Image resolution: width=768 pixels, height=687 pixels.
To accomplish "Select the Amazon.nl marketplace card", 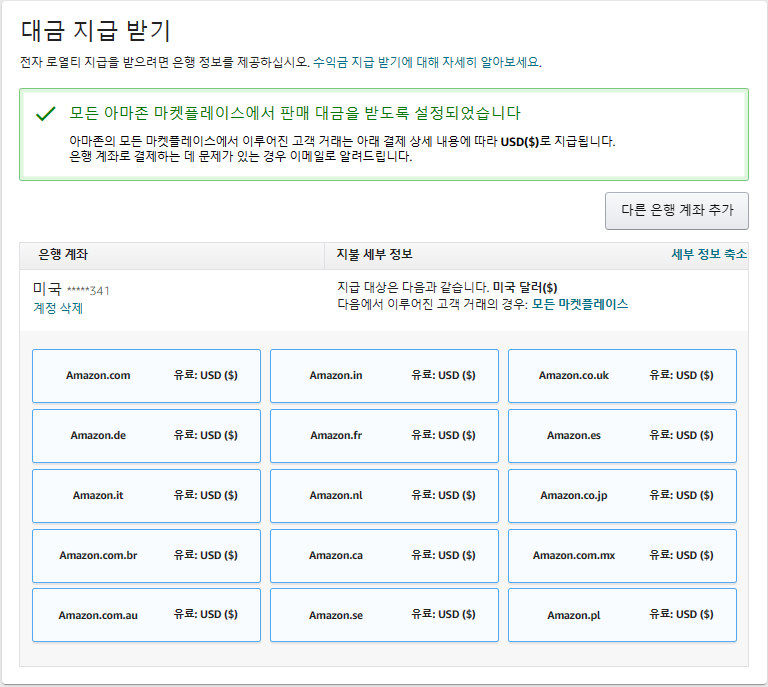I will 384,496.
